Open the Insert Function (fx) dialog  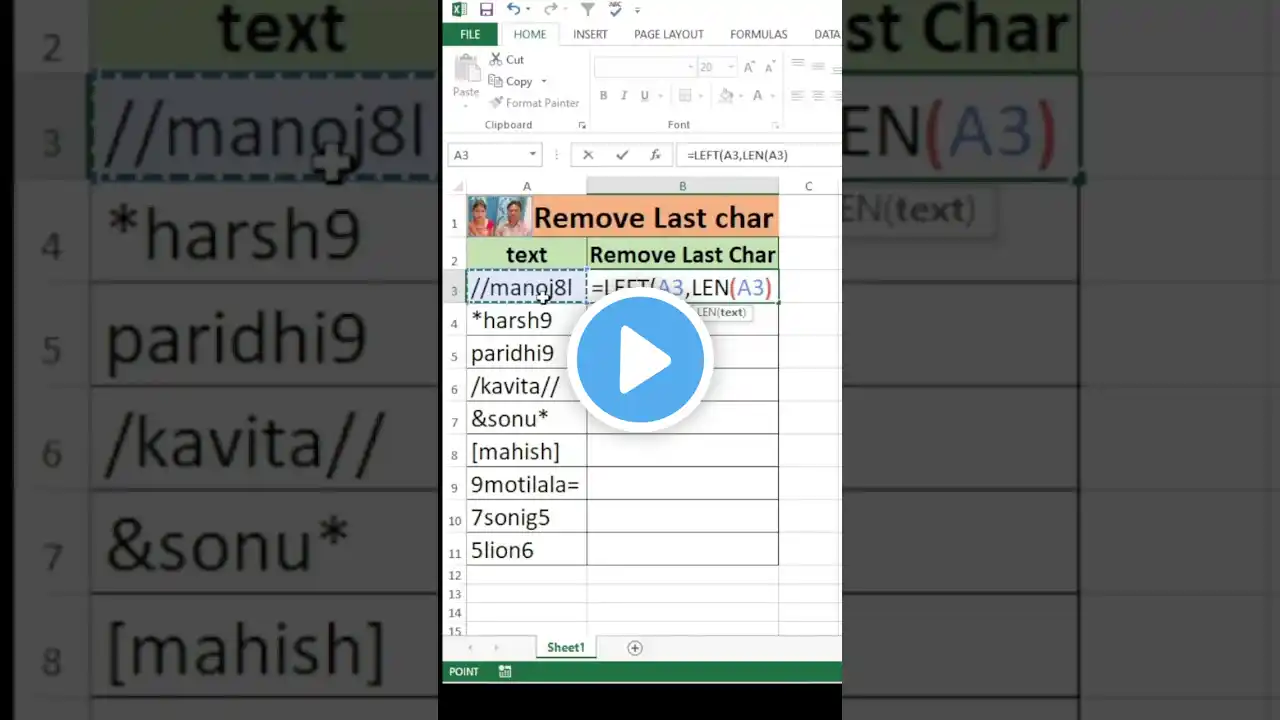(x=655, y=155)
